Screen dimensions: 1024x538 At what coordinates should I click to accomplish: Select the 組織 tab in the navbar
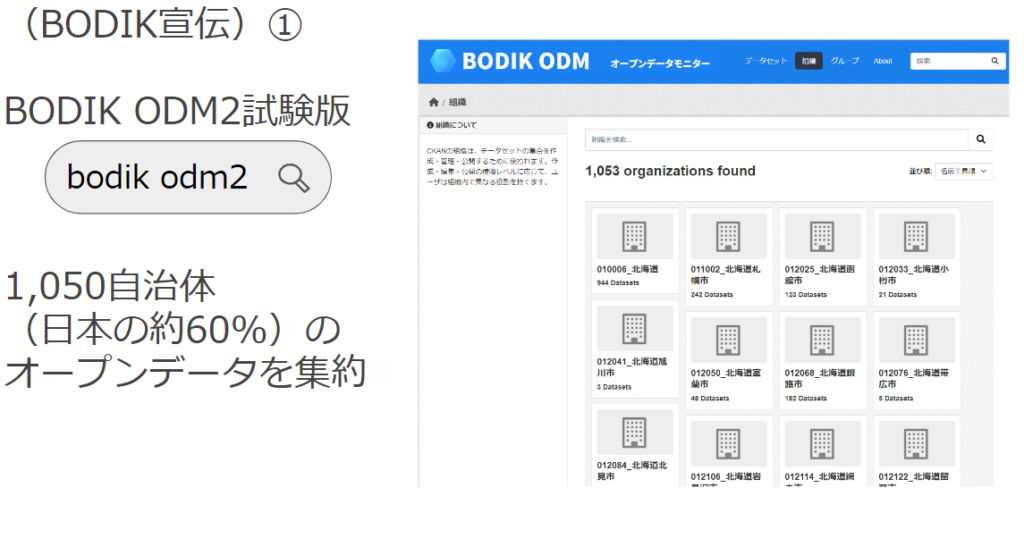point(808,61)
